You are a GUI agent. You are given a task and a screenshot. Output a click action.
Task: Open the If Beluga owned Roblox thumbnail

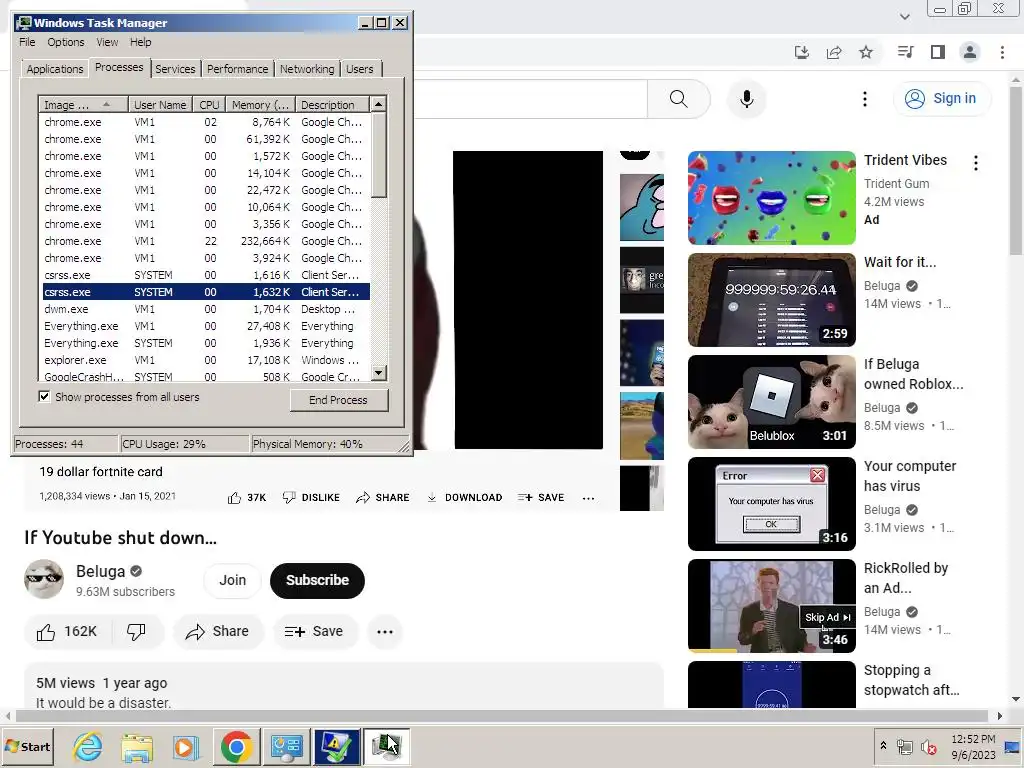pos(771,402)
